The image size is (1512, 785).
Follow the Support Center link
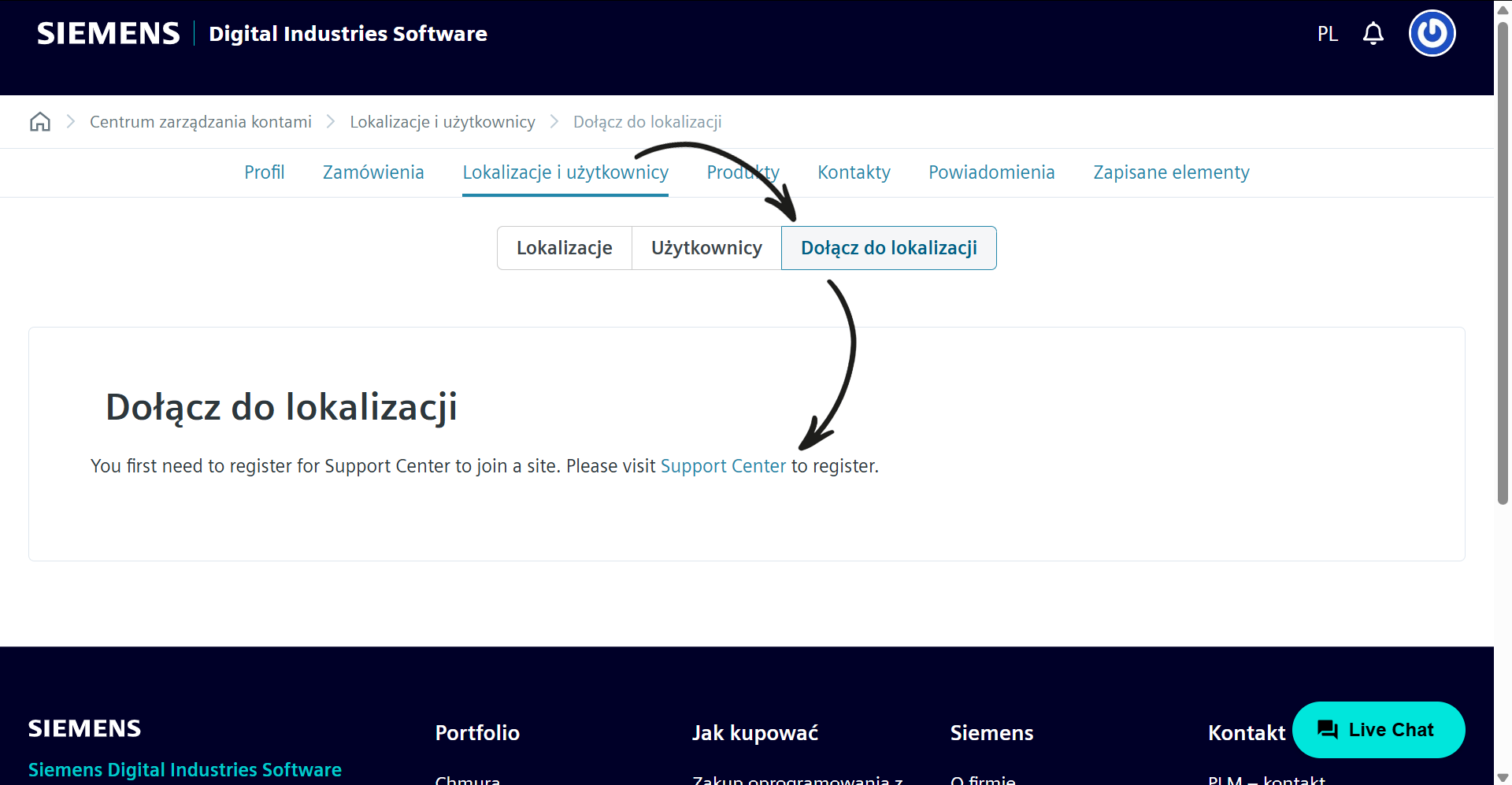tap(723, 466)
